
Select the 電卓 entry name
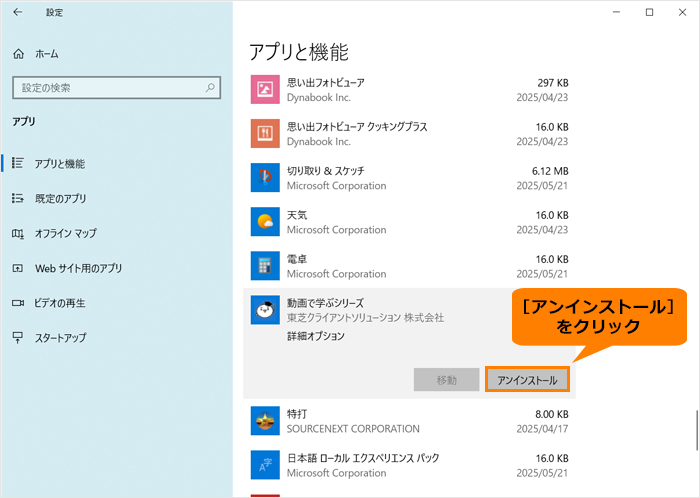(x=297, y=259)
